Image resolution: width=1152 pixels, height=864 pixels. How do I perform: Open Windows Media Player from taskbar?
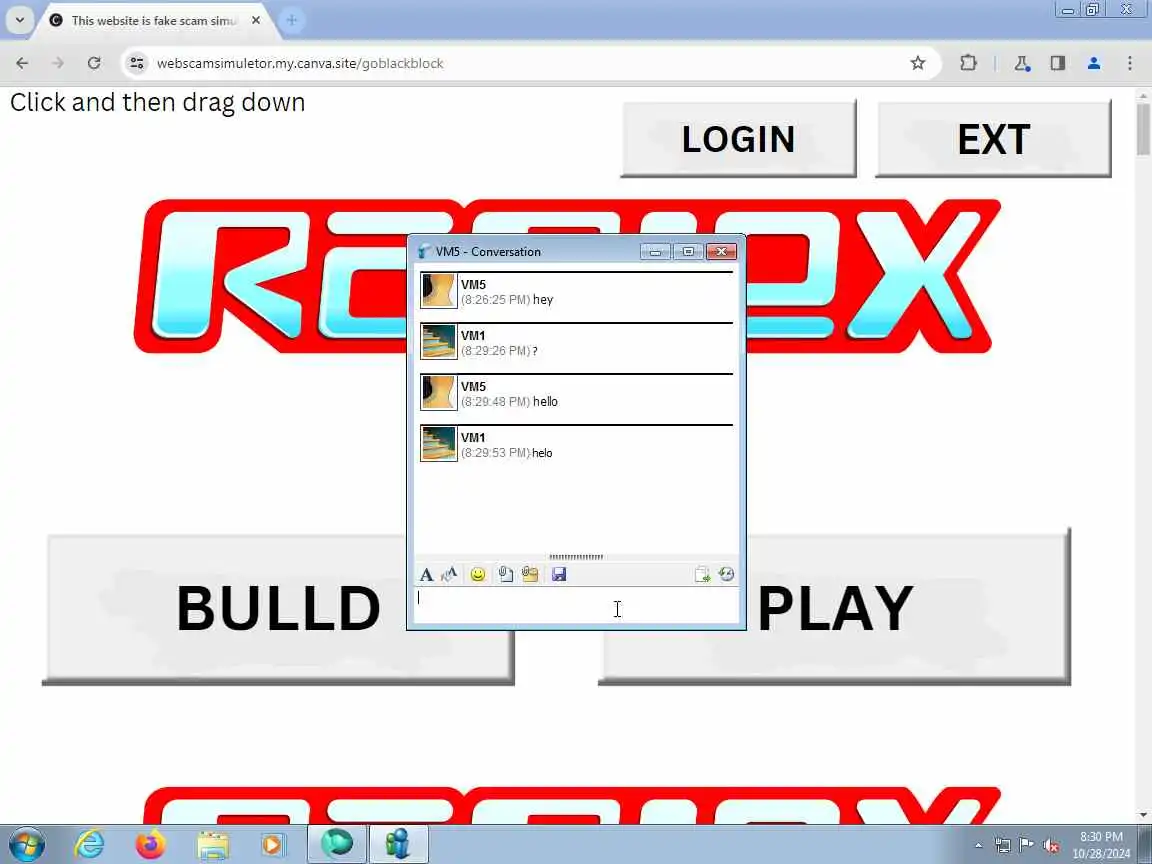[x=273, y=845]
